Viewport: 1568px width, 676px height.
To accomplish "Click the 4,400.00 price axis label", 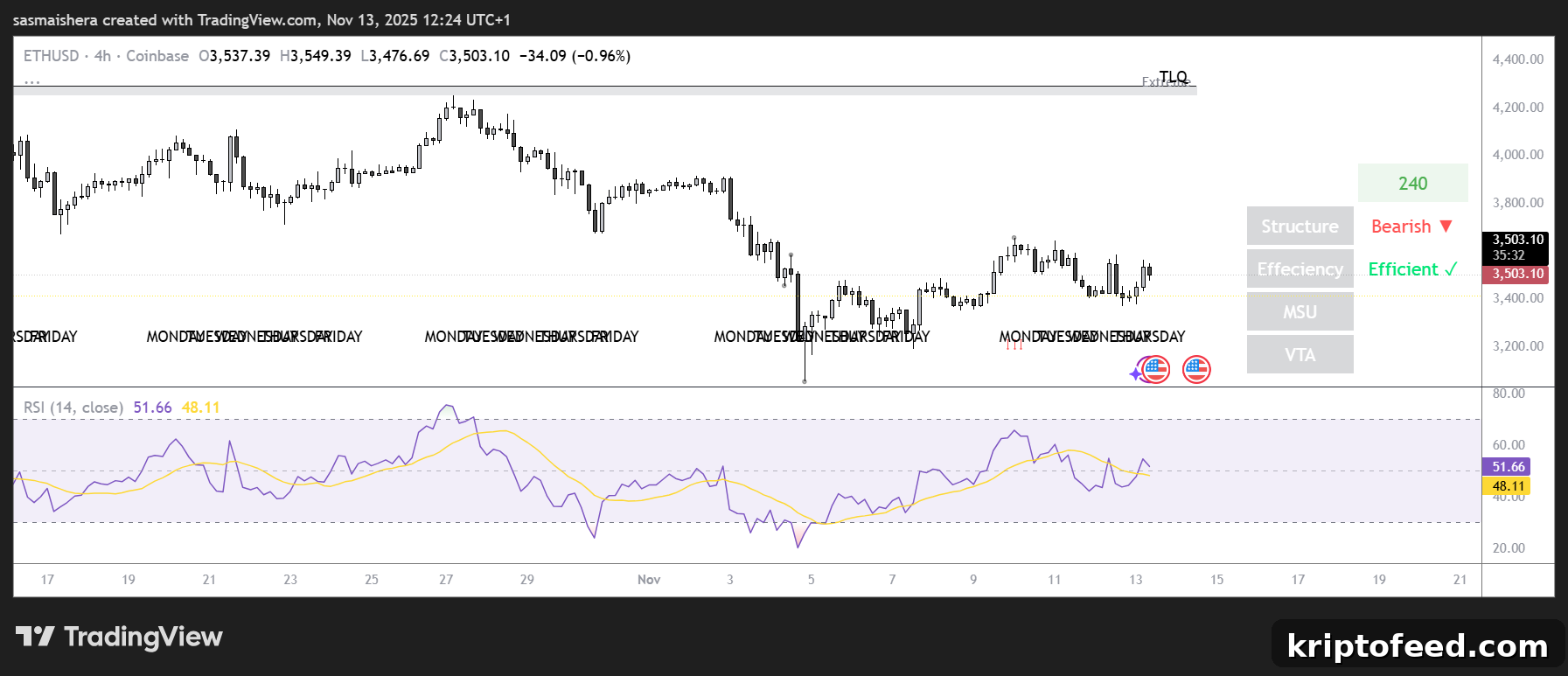I will [1518, 59].
